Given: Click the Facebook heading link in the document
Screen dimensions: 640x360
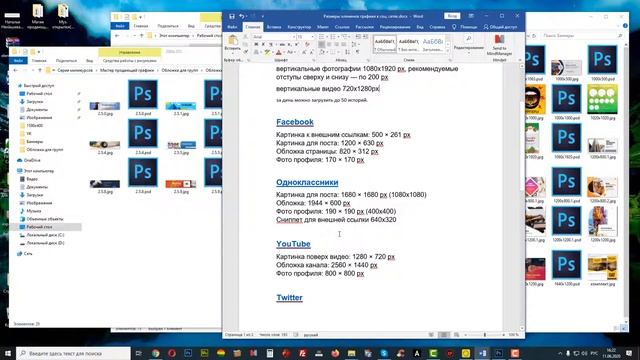Looking at the screenshot, I should (295, 122).
